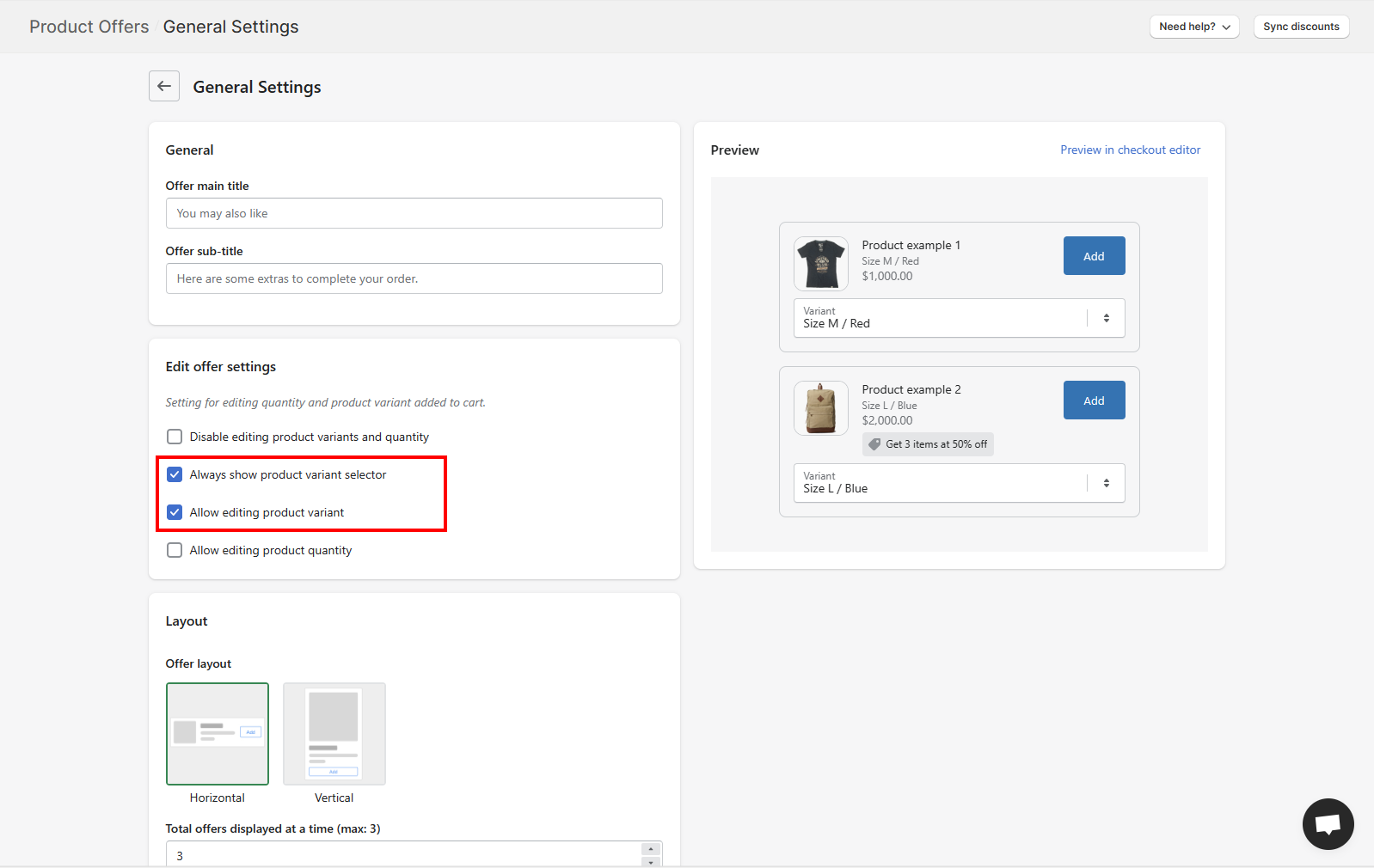Viewport: 1374px width, 868px height.
Task: Click the backpack image of Product example 2
Action: pos(821,408)
